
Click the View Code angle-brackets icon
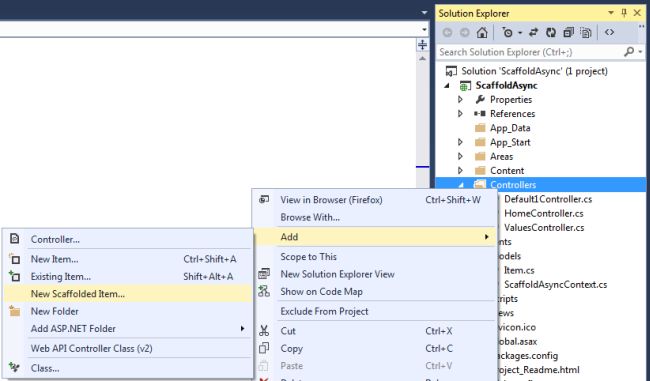pos(609,32)
